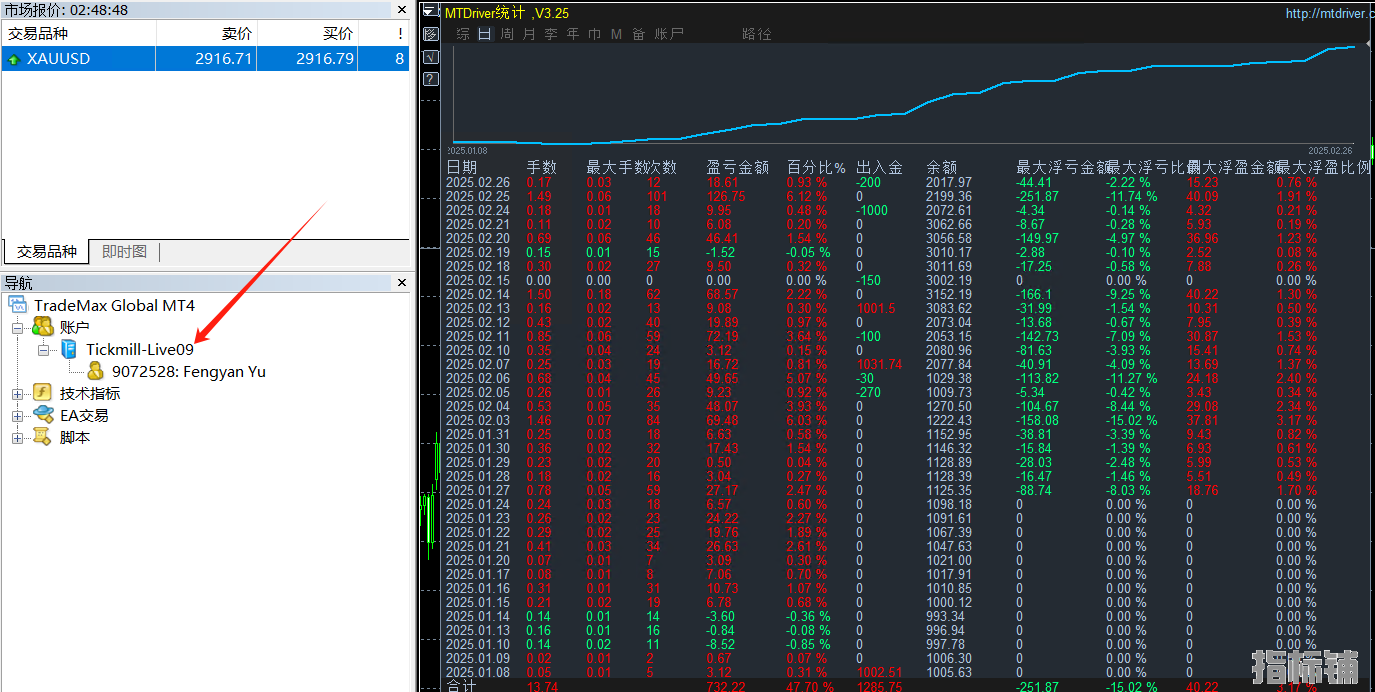Click the Tickmill-Live09 server icon
Viewport: 1375px width, 692px height.
(x=69, y=349)
